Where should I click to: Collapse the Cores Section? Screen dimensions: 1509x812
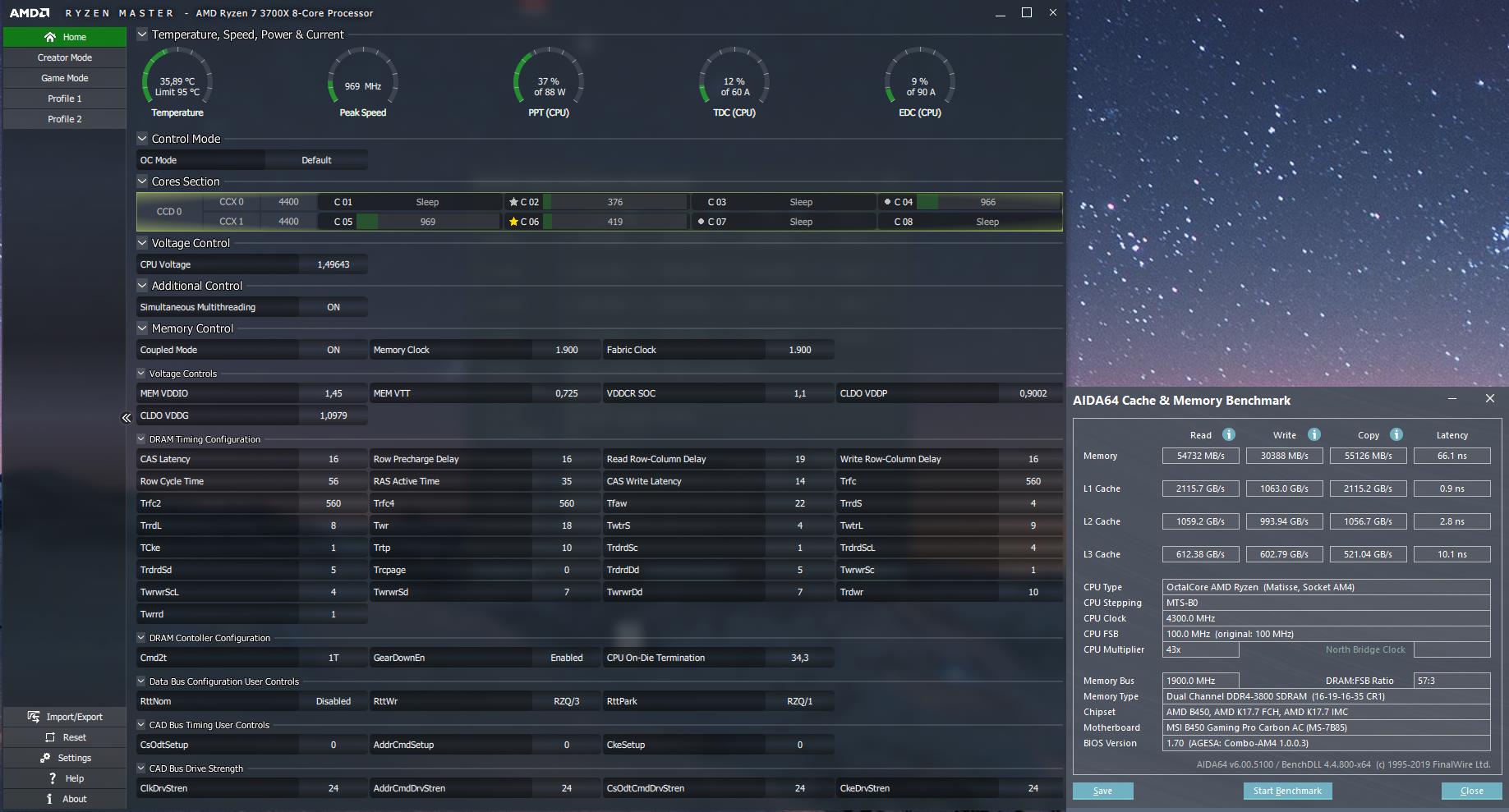142,181
